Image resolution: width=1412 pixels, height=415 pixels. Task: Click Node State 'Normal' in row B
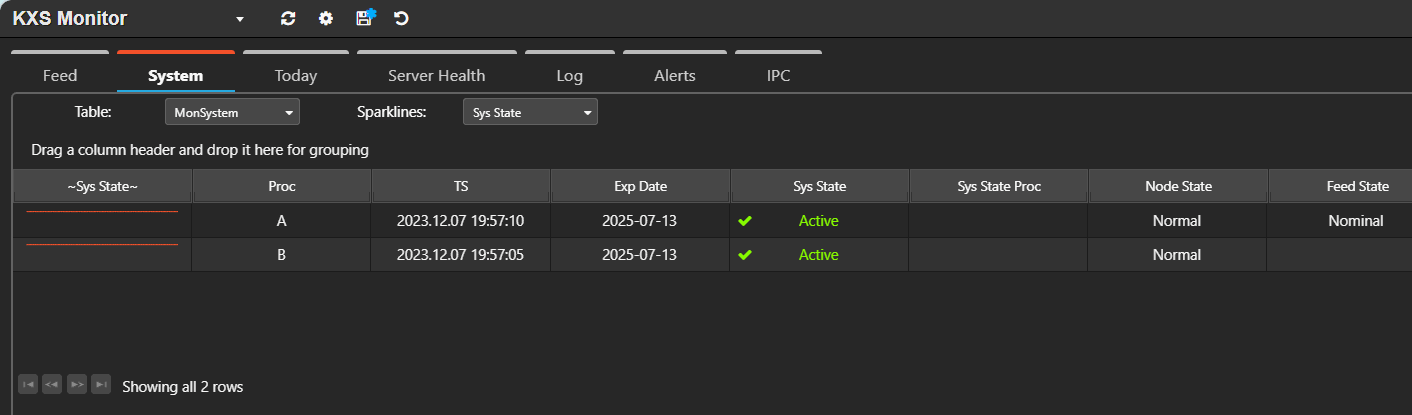coord(1177,255)
